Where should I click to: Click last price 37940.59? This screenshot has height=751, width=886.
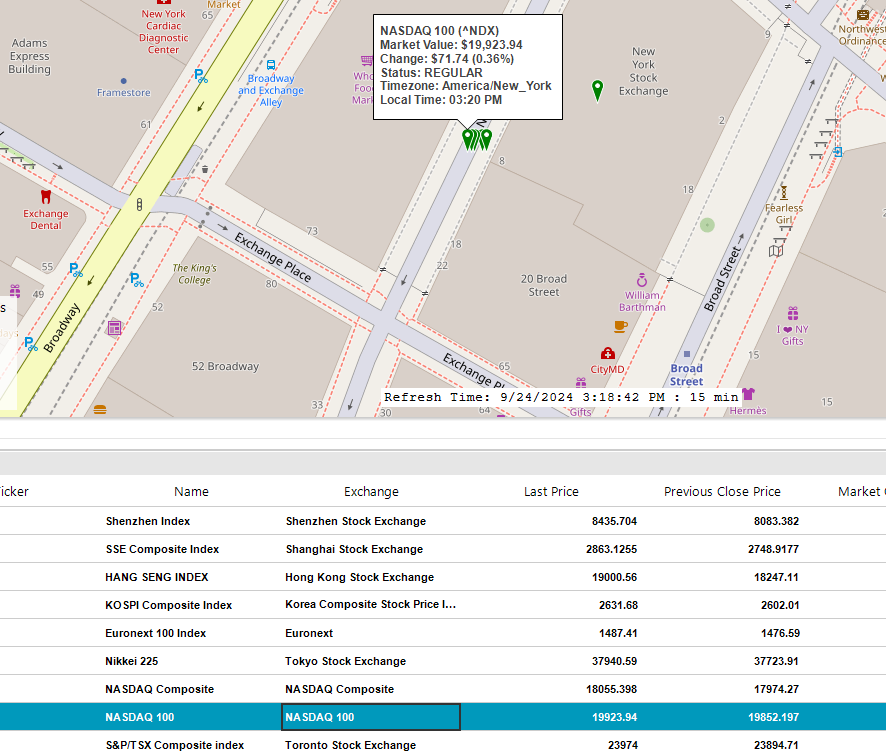click(x=614, y=661)
